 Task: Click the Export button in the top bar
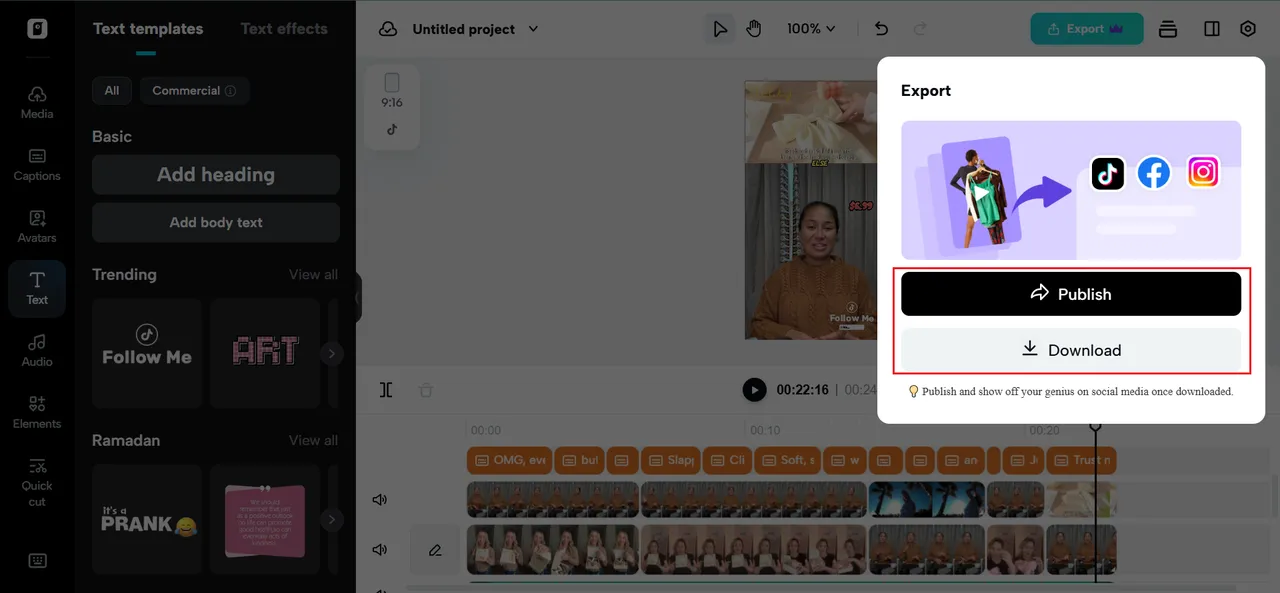pyautogui.click(x=1085, y=29)
